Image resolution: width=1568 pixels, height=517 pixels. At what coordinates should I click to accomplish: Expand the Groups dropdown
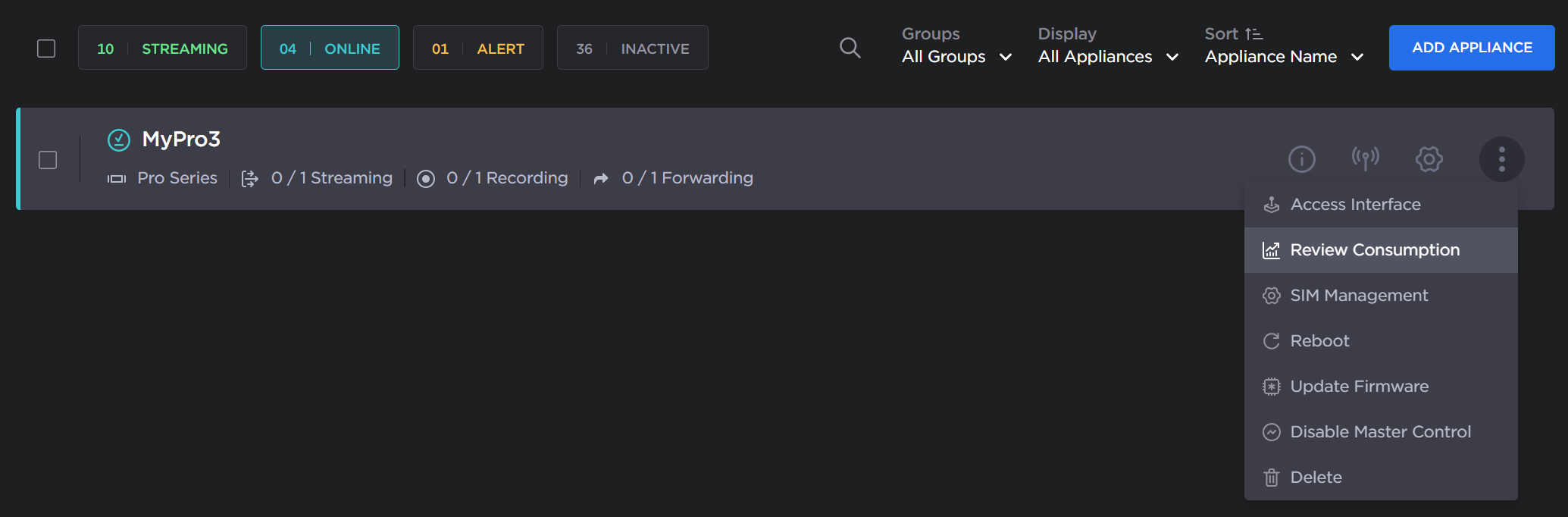(956, 57)
